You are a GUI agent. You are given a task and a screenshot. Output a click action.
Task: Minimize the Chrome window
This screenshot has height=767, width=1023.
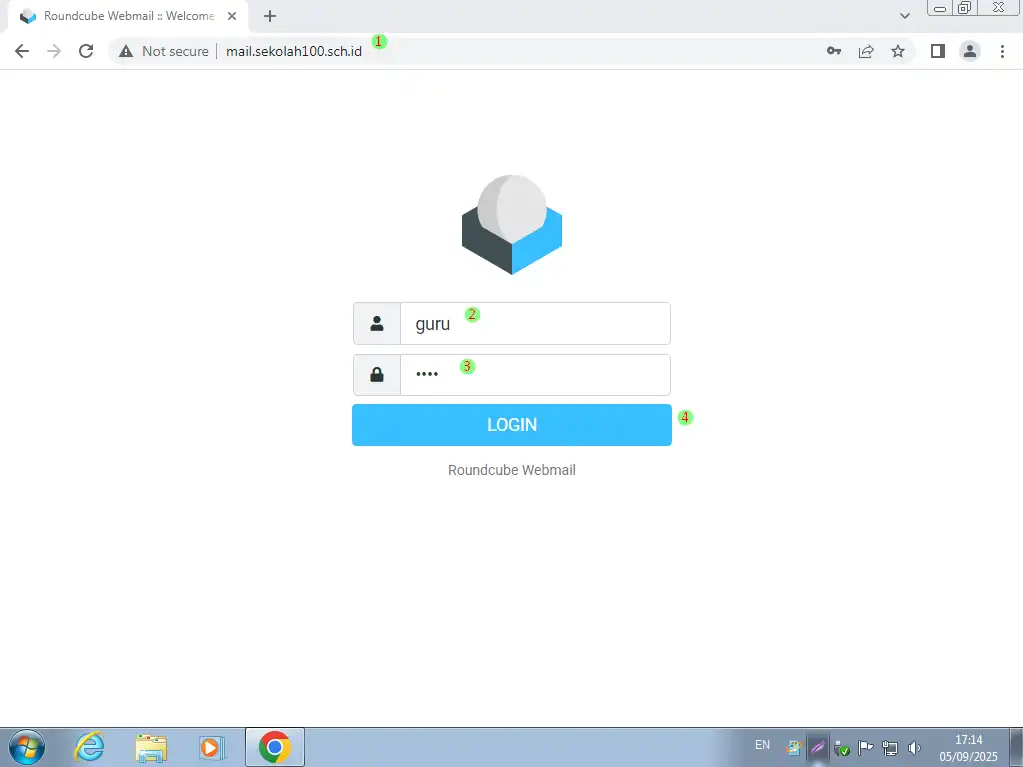(939, 8)
